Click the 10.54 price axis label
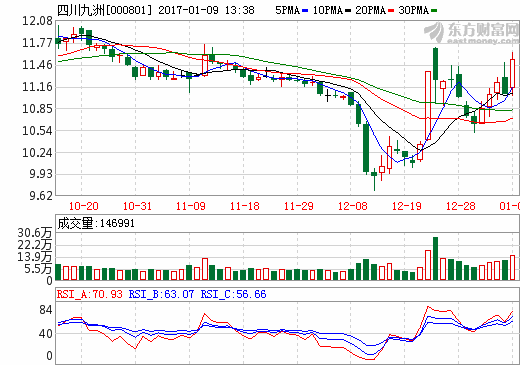 (x=37, y=131)
